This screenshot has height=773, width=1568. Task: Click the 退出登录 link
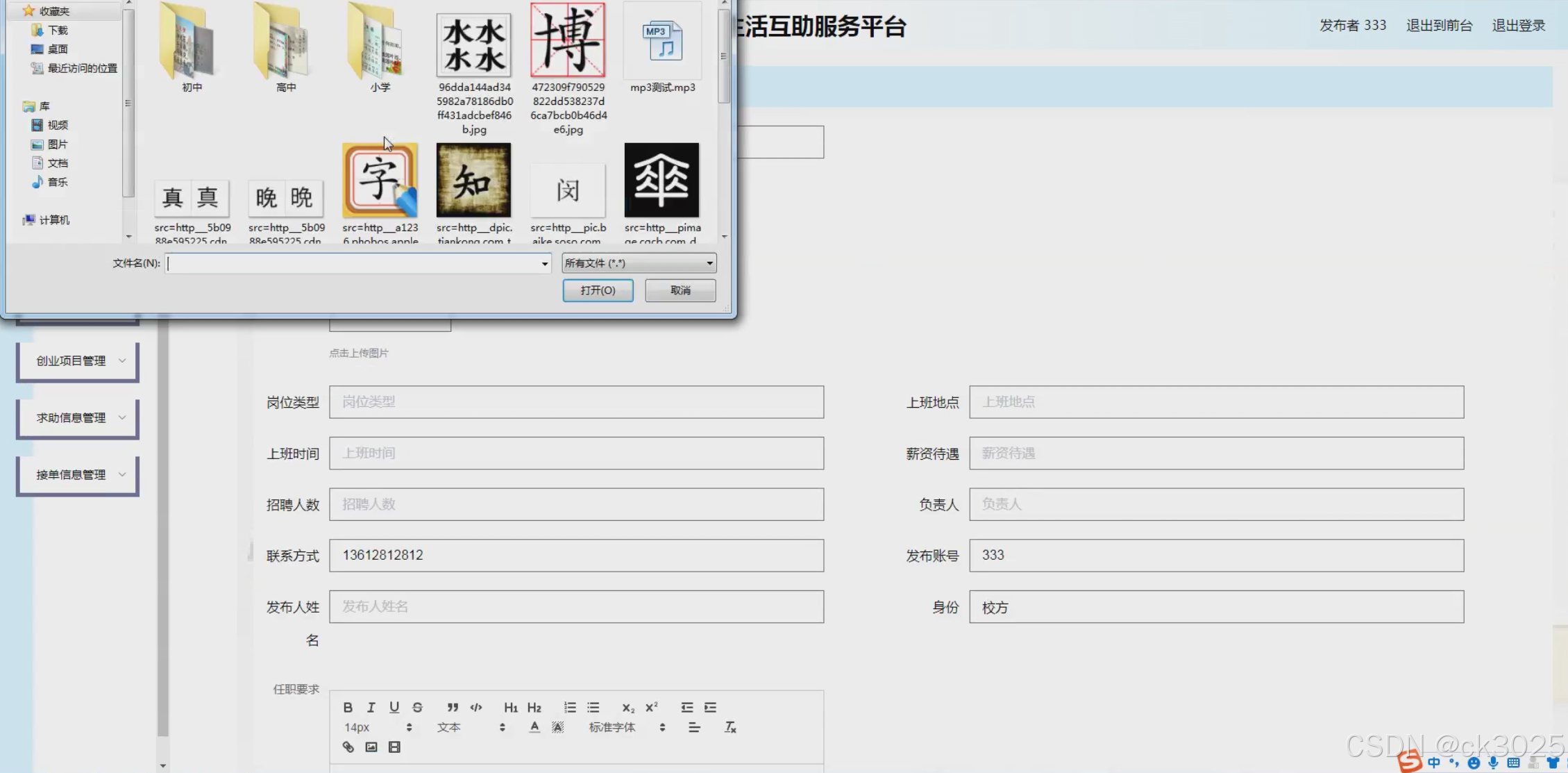1518,26
